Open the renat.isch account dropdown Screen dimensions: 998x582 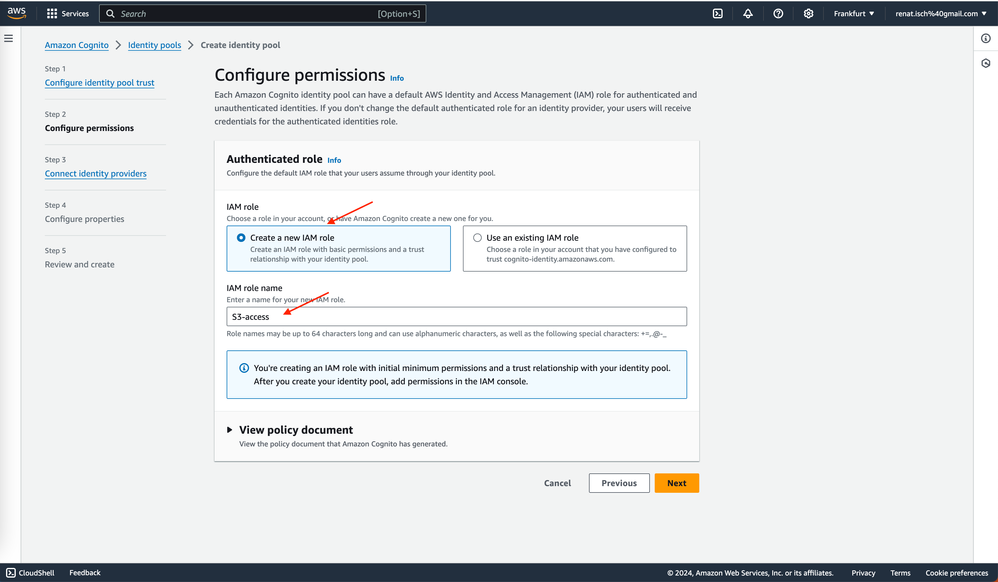point(941,13)
